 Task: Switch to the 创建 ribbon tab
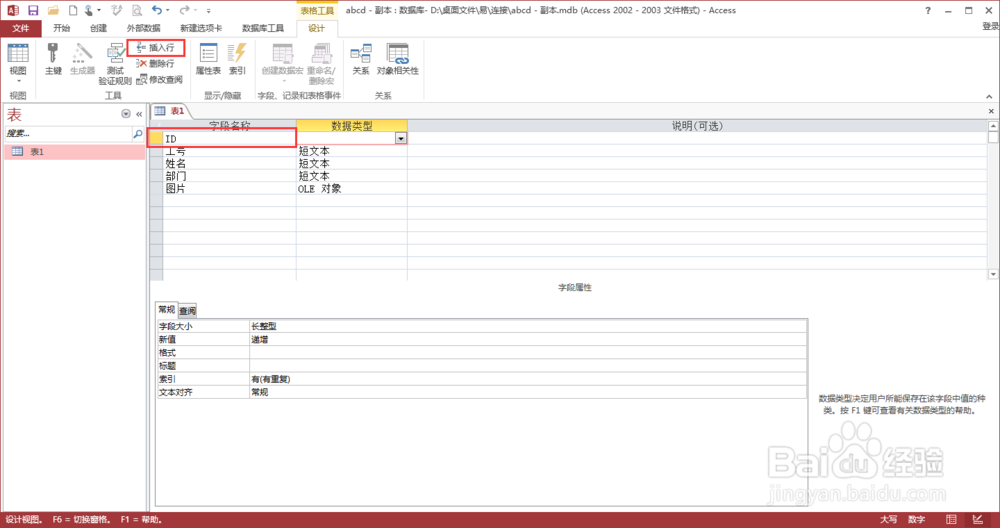98,28
